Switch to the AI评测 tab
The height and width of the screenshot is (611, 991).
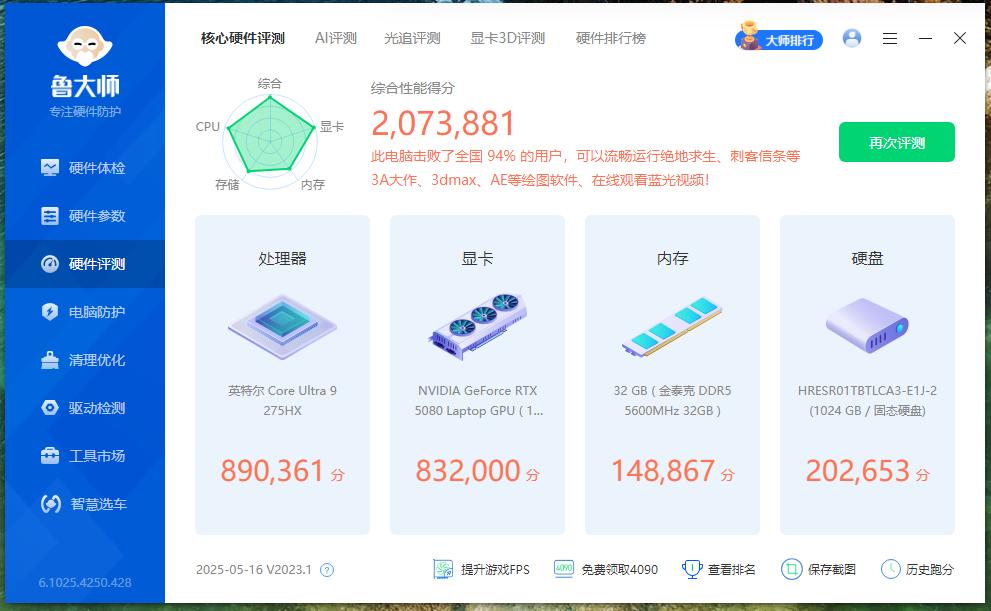[x=337, y=38]
